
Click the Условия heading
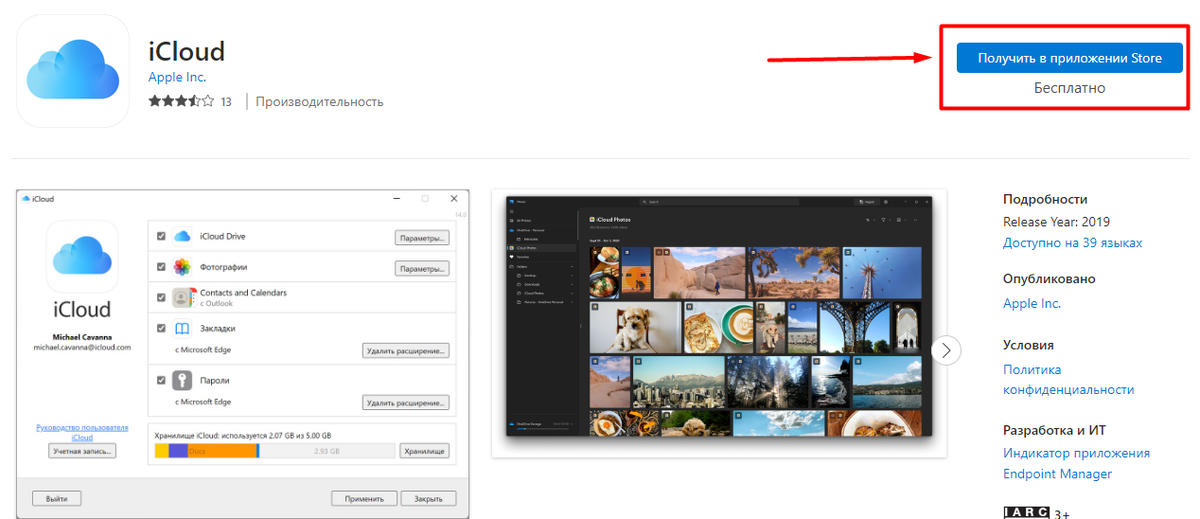(x=1029, y=345)
